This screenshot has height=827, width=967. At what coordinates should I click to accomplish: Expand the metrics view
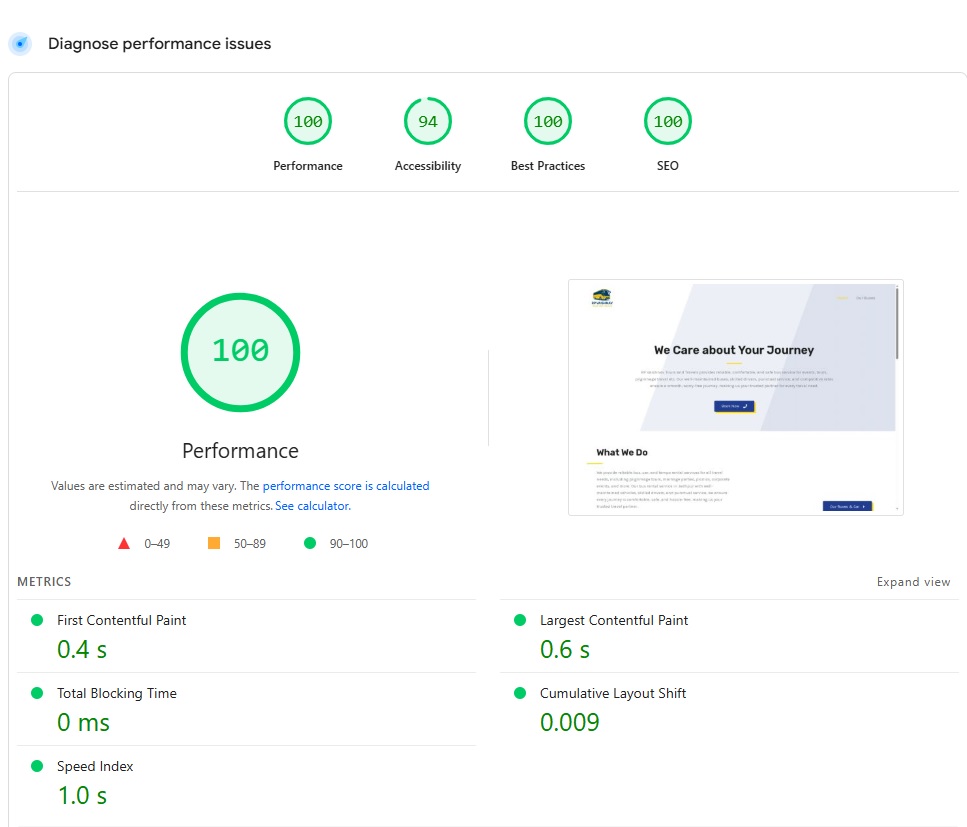pos(913,582)
